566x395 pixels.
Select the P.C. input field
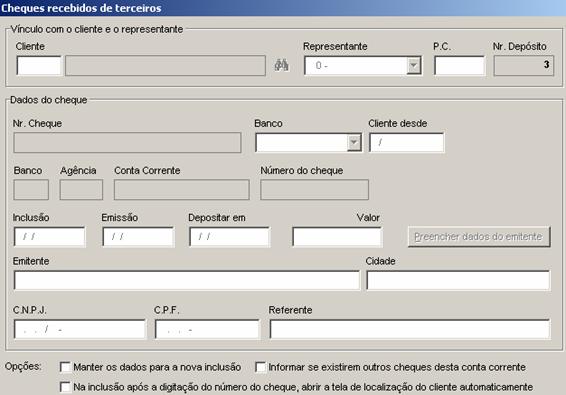point(460,65)
